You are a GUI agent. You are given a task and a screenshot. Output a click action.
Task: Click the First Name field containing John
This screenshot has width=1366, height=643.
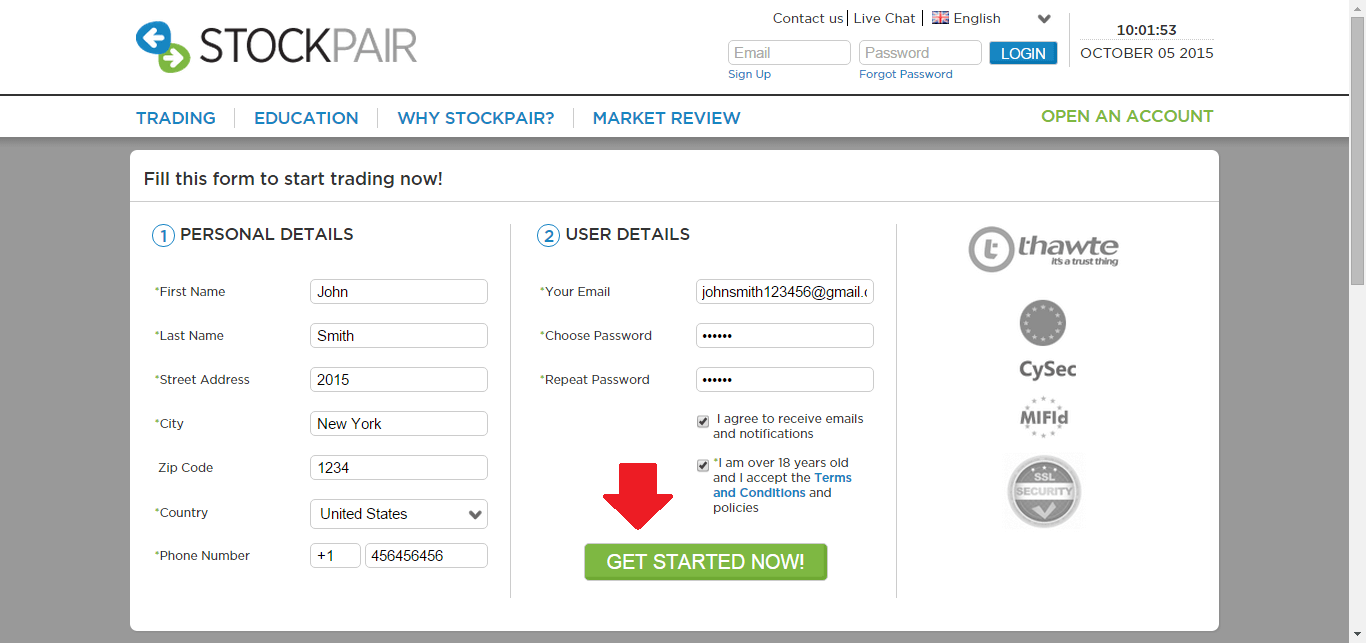coord(399,292)
